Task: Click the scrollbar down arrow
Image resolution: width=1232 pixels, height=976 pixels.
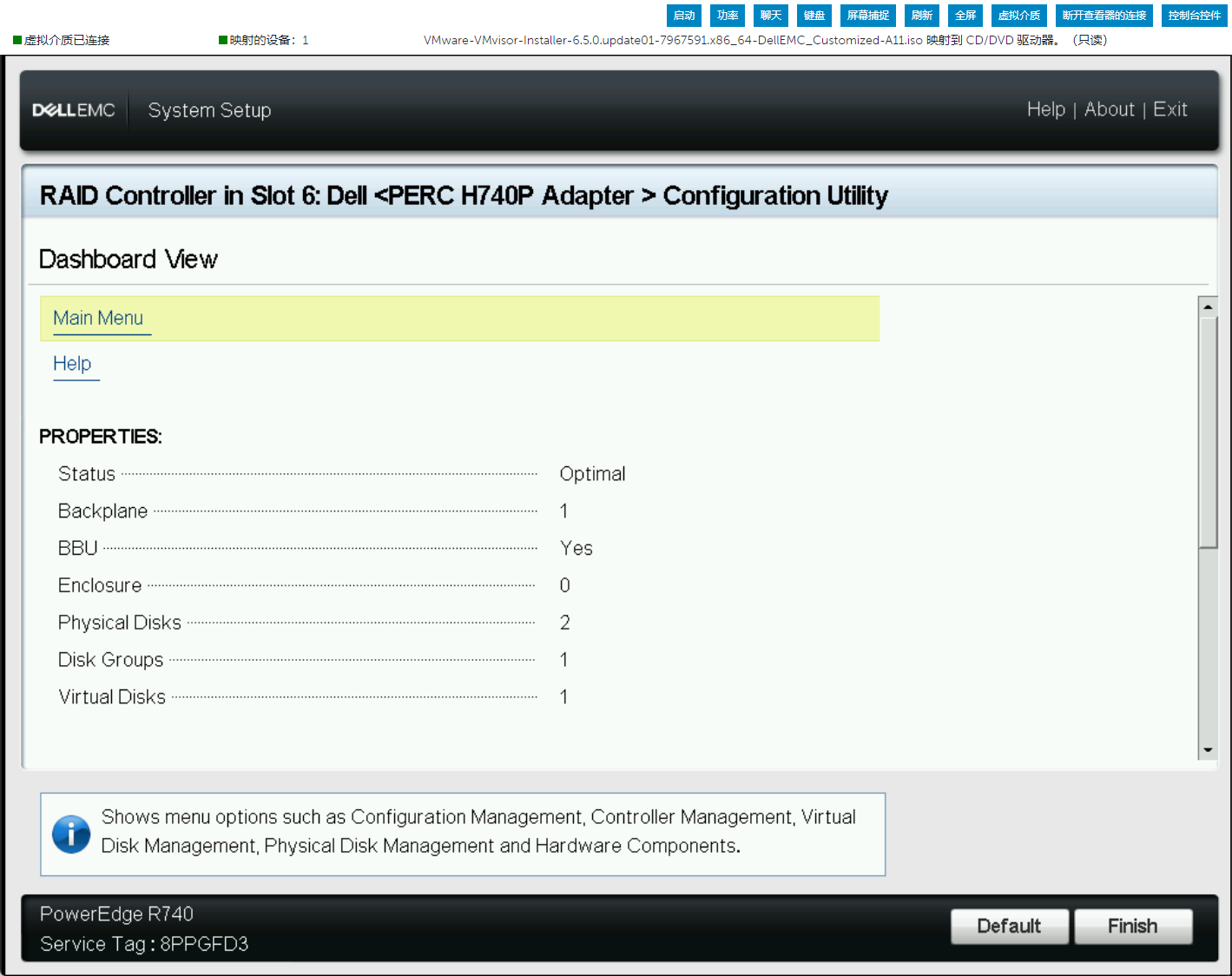Action: pos(1208,750)
